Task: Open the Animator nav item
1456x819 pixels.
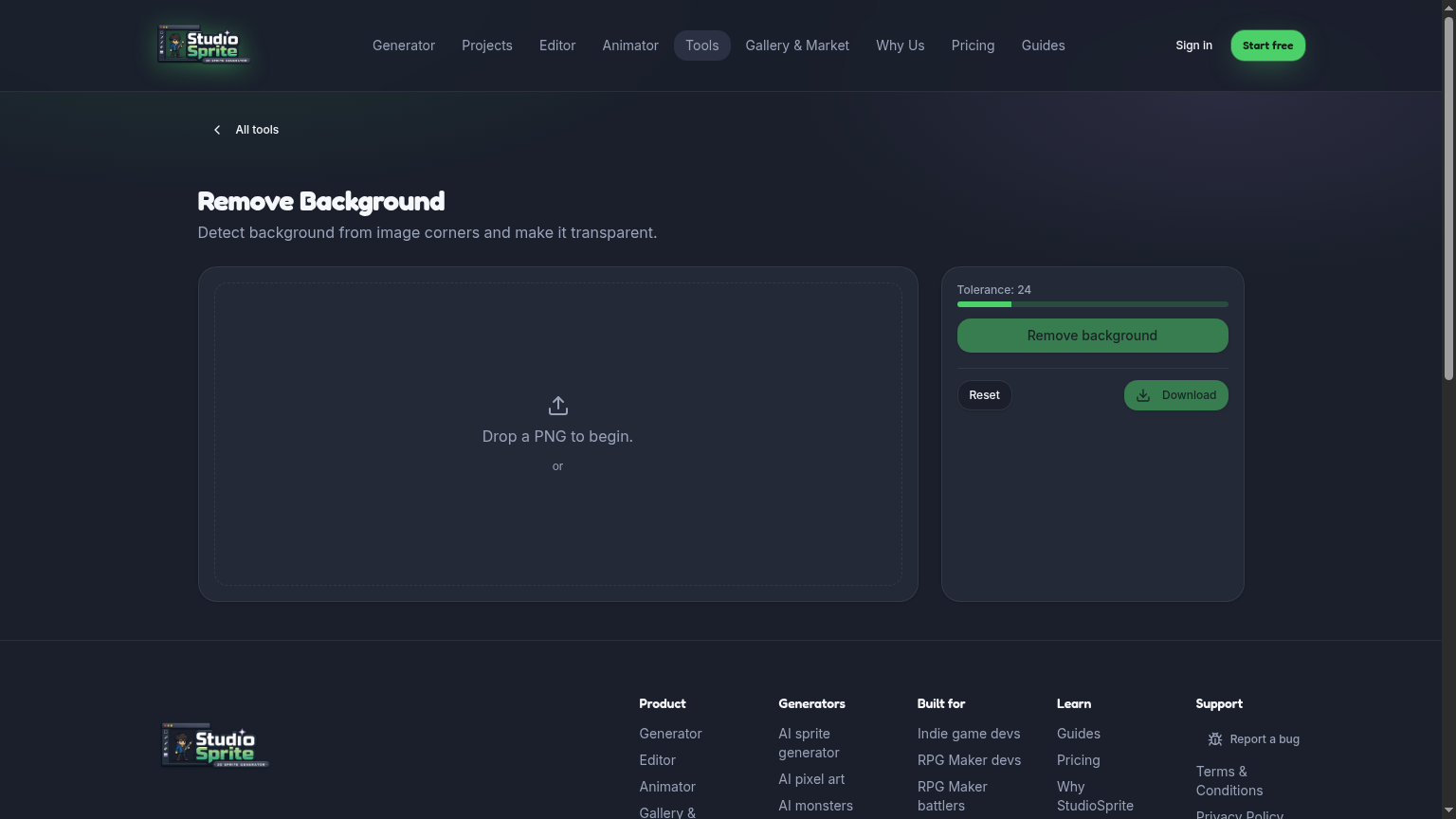Action: (x=630, y=45)
